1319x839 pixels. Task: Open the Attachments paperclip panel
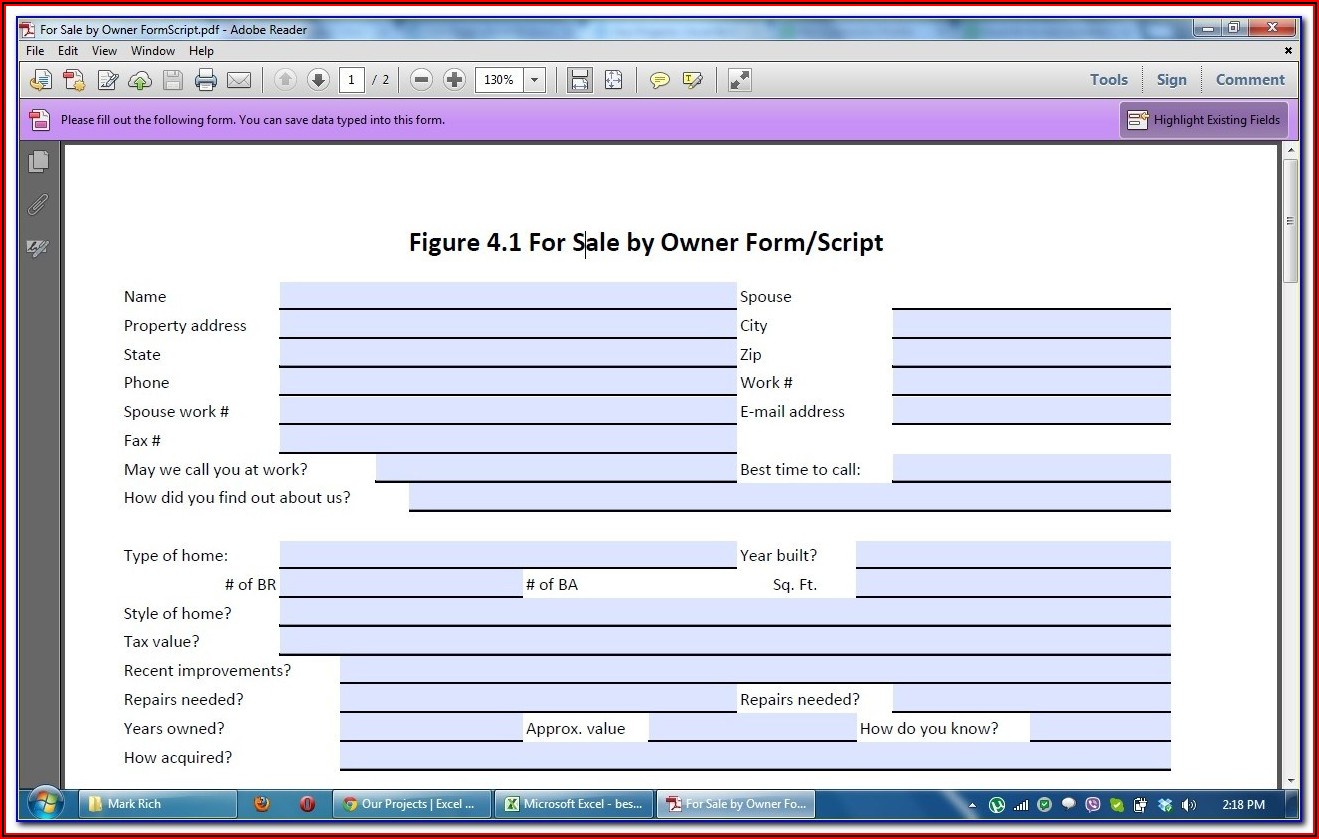tap(39, 204)
